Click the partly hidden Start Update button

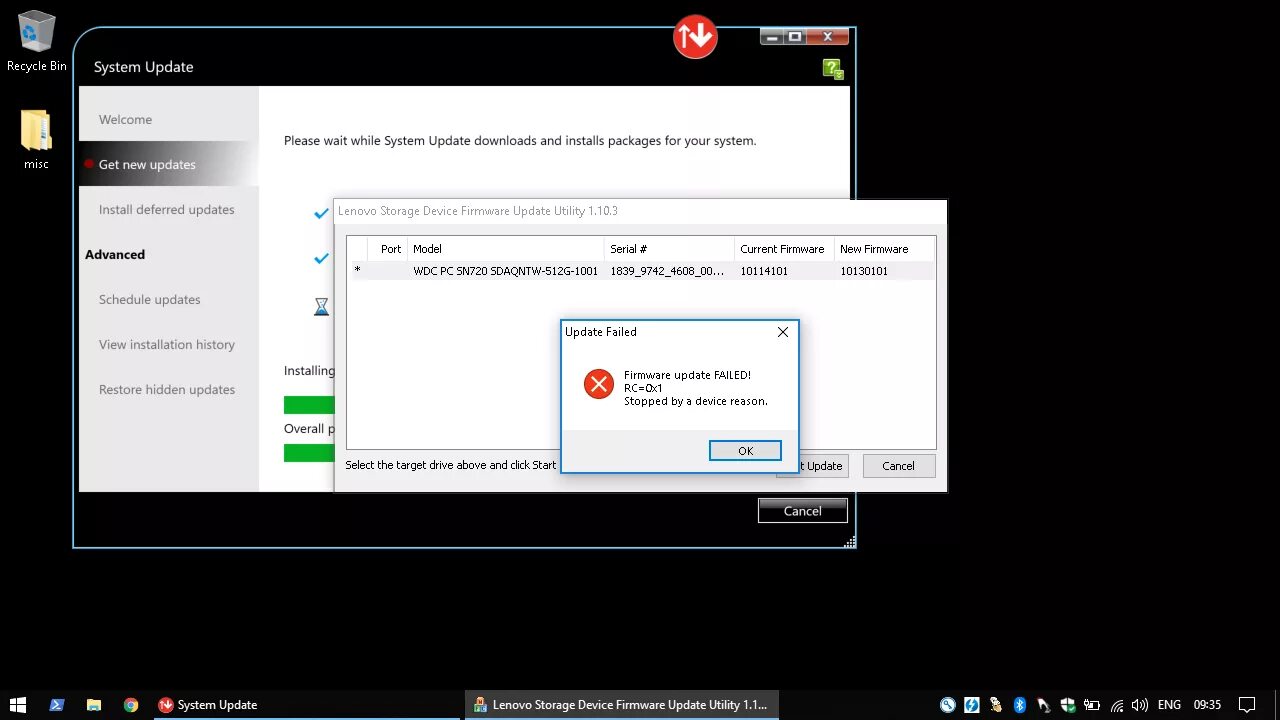(824, 466)
